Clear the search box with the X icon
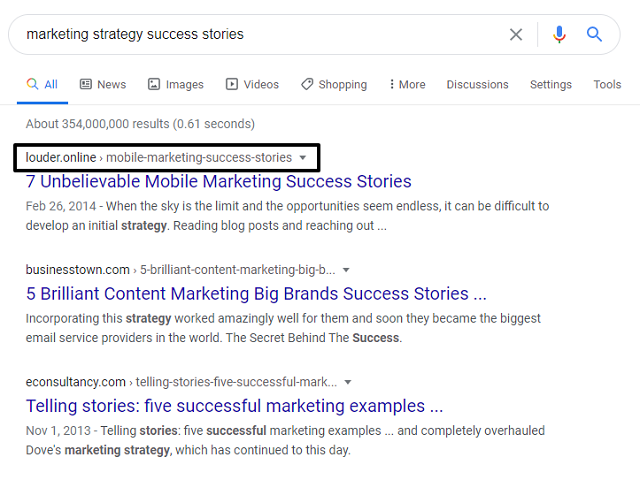This screenshot has width=640, height=480. click(516, 34)
